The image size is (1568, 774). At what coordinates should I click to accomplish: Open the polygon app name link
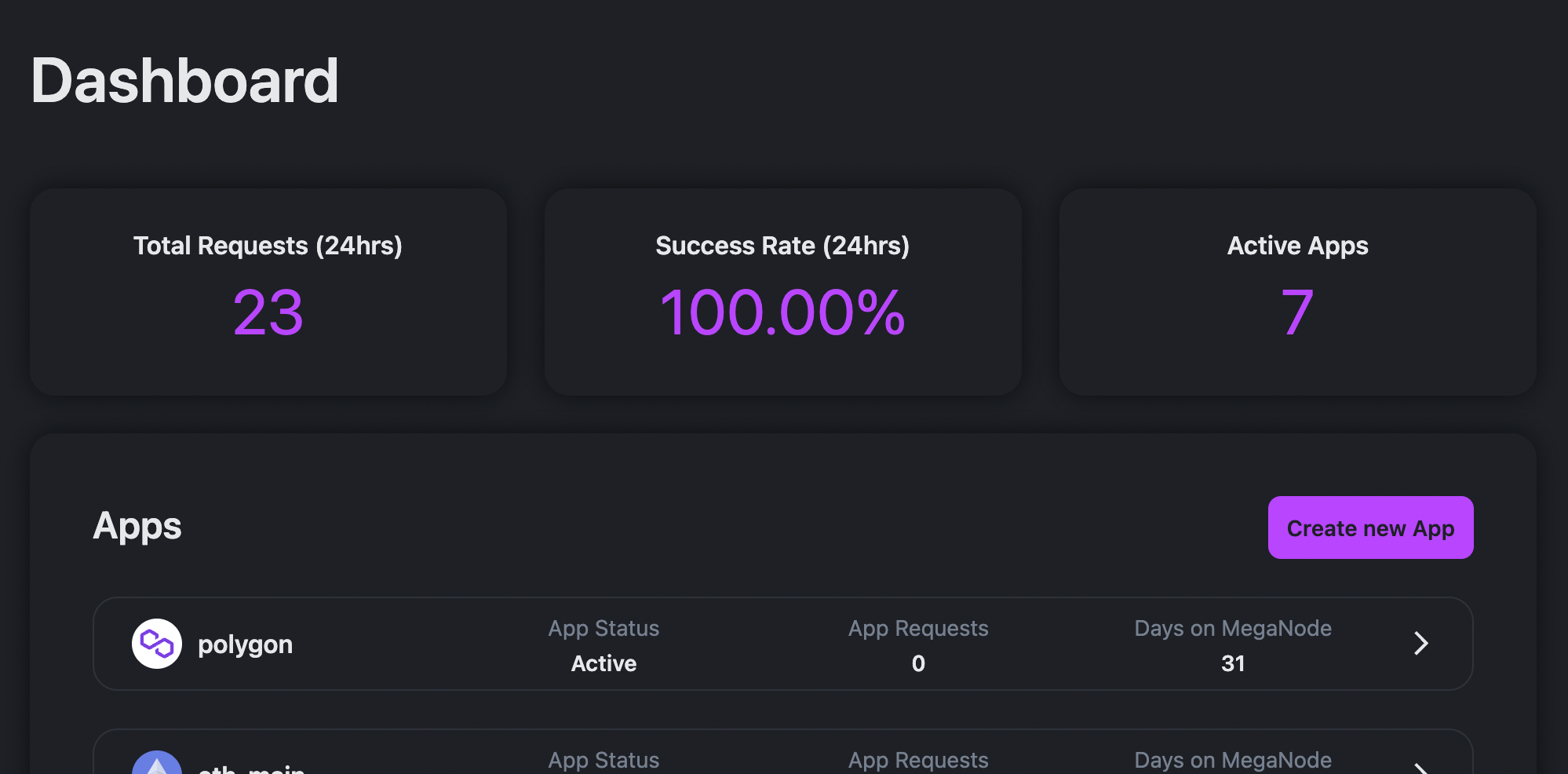[x=245, y=644]
